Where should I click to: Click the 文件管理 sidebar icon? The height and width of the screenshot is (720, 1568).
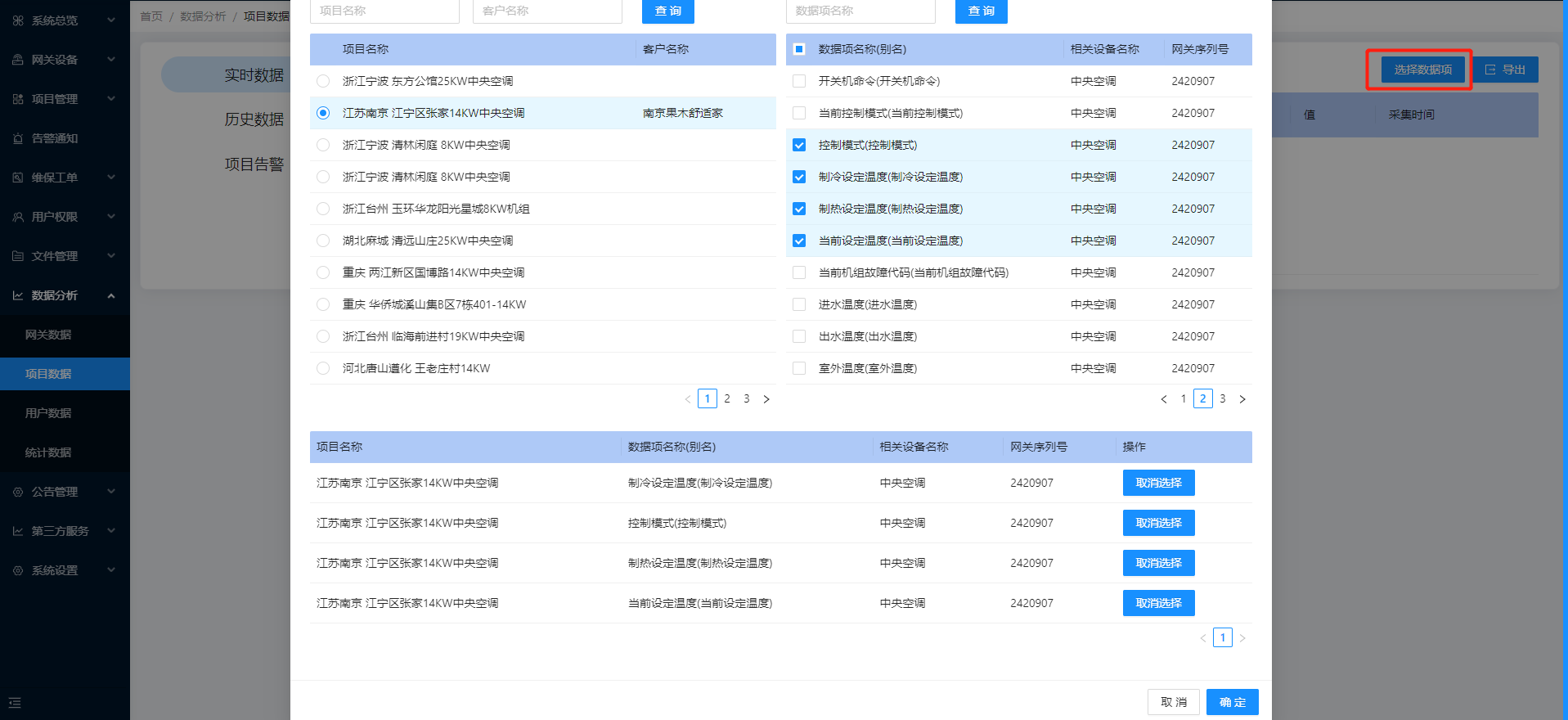[x=18, y=256]
